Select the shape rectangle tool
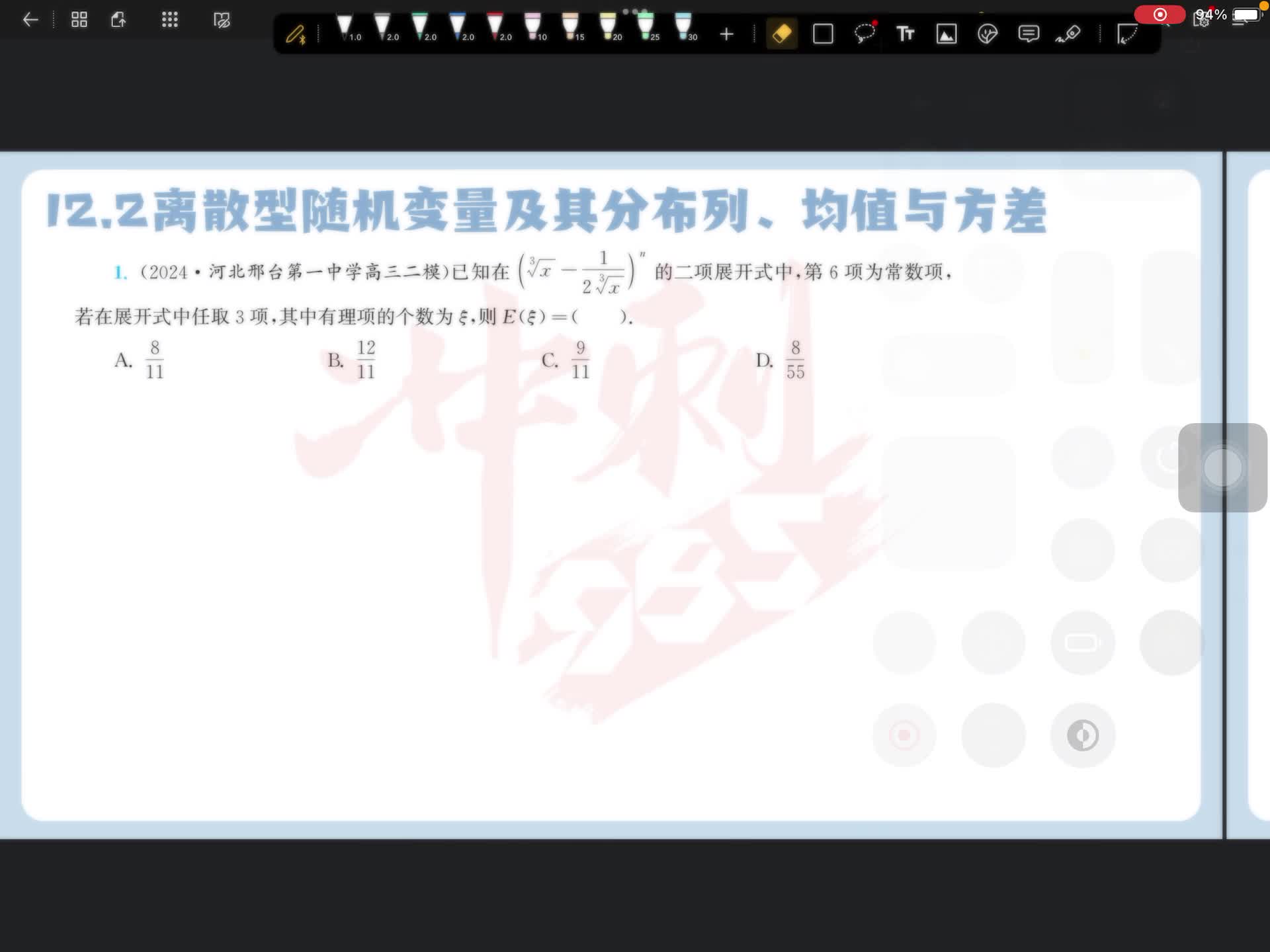1270x952 pixels. (823, 34)
